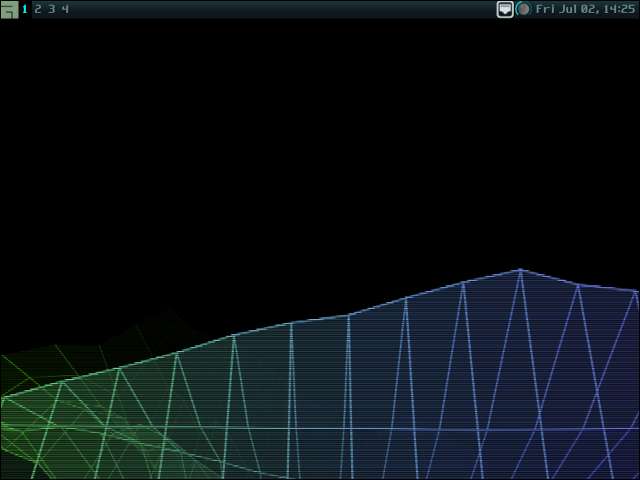
Task: Click the white tray icon beside the clock
Action: tap(505, 9)
